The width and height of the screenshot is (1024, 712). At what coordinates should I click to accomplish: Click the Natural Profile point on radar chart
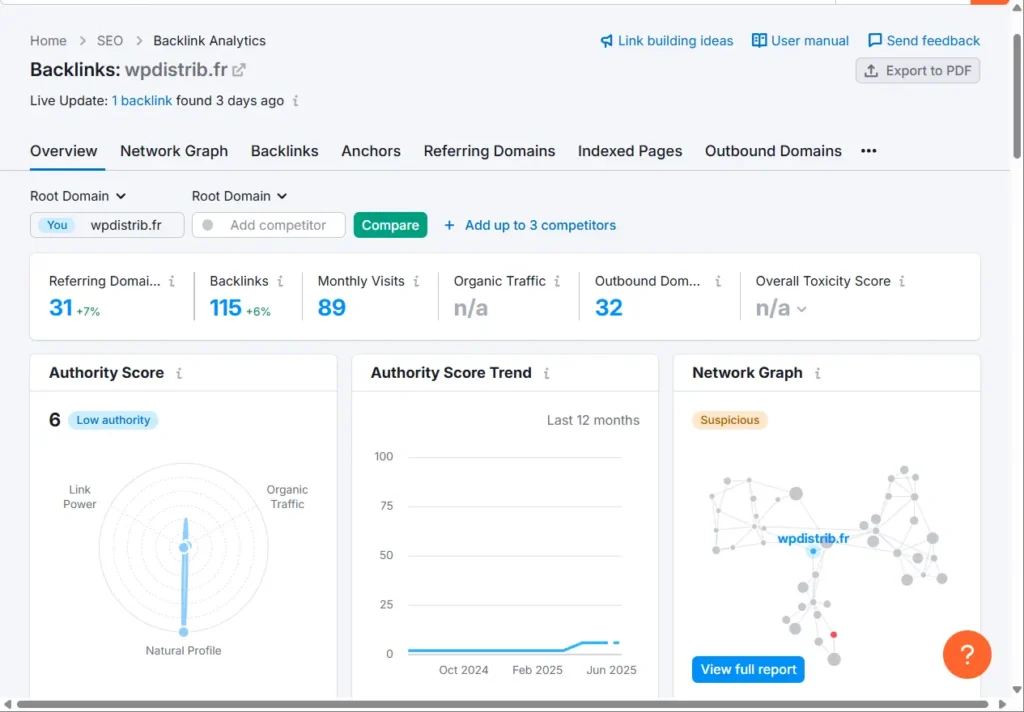click(184, 632)
